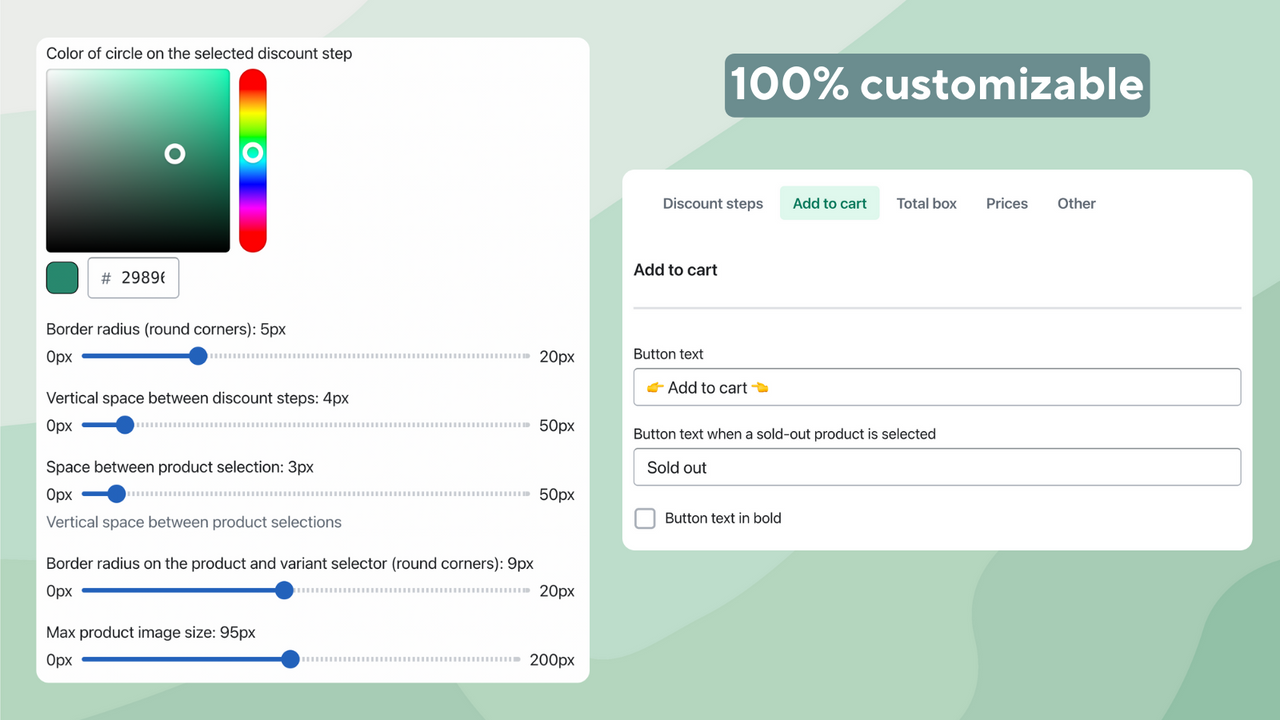Viewport: 1280px width, 720px height.
Task: Open the Prices tab
Action: click(x=1007, y=203)
